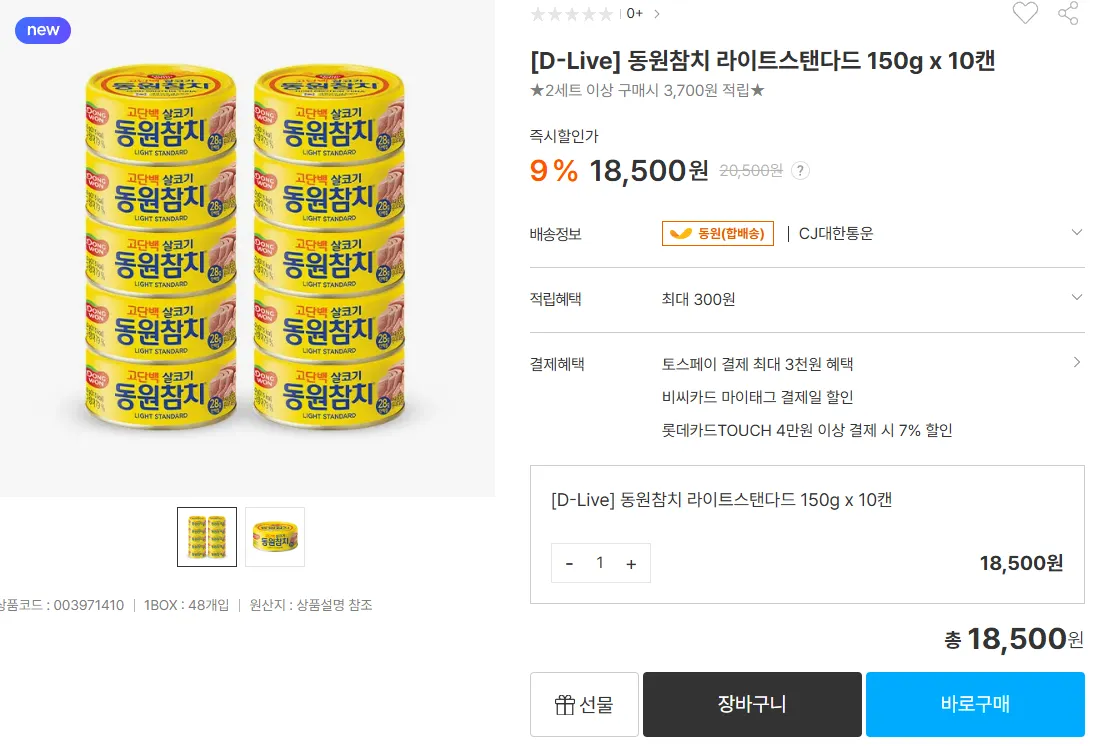Open reviews via arrow beside 0+
Viewport: 1098px width, 746px height.
click(657, 14)
